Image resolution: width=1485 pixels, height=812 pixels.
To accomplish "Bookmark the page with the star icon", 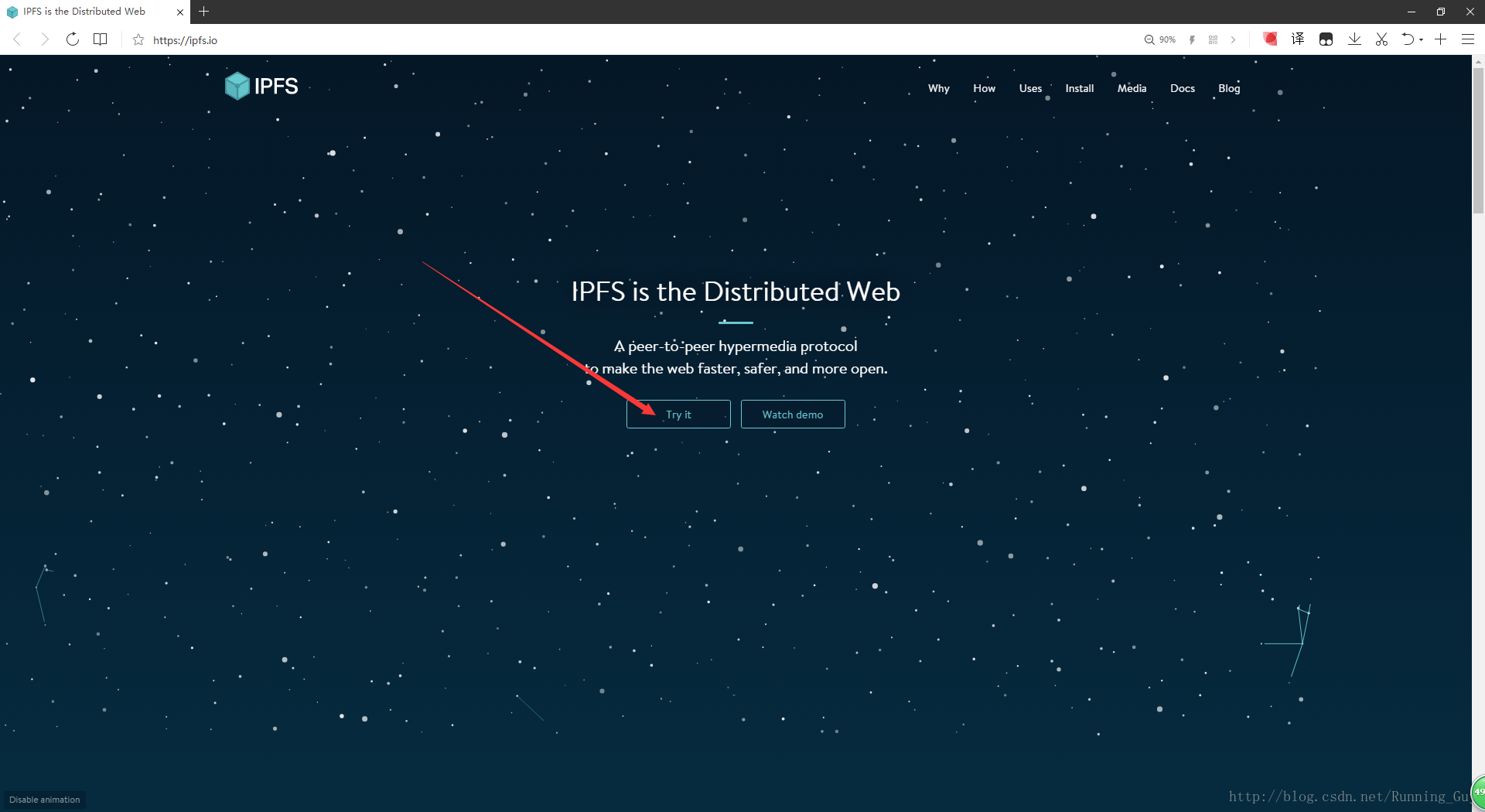I will click(x=138, y=39).
